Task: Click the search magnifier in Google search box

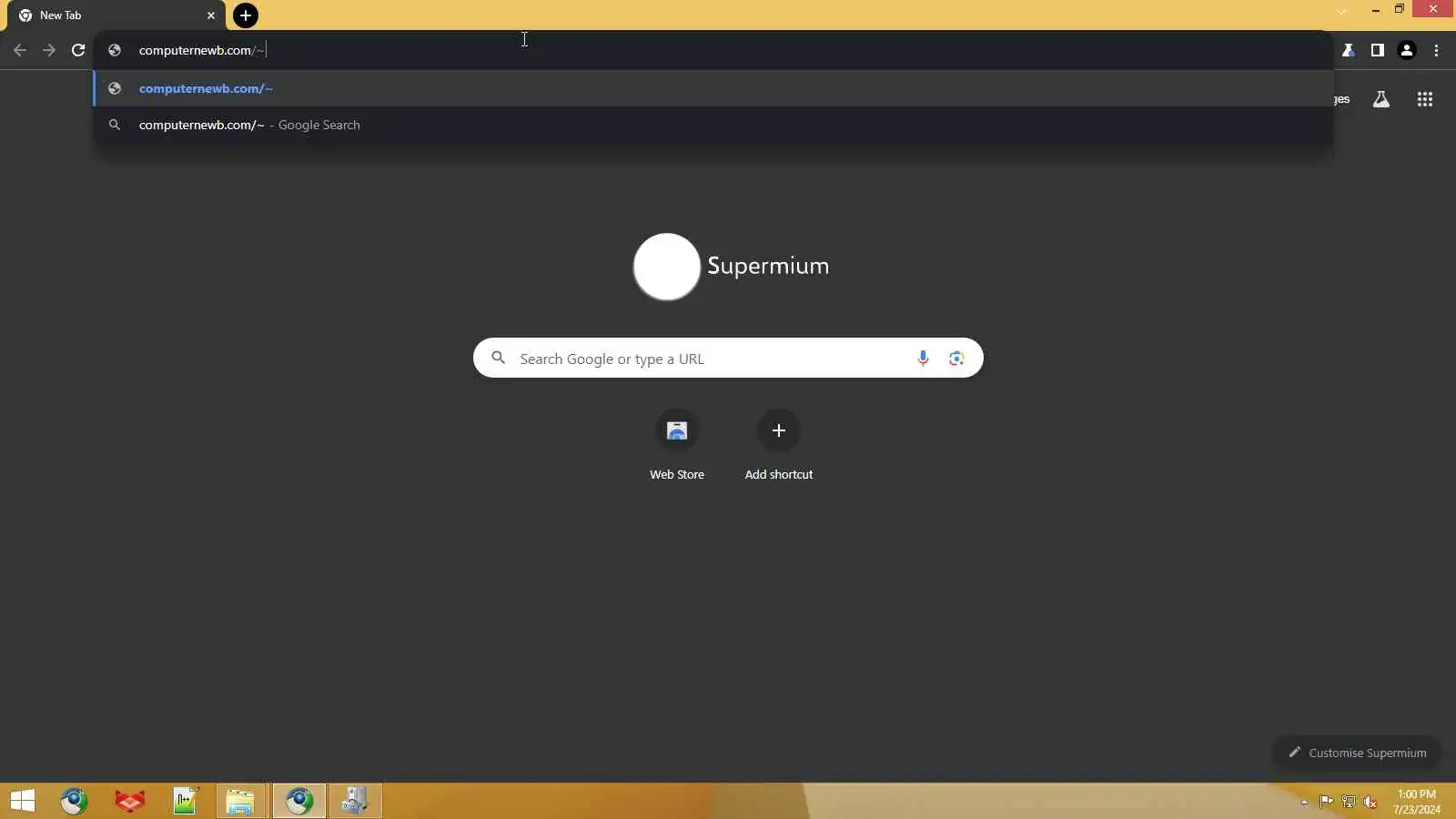Action: click(x=498, y=358)
